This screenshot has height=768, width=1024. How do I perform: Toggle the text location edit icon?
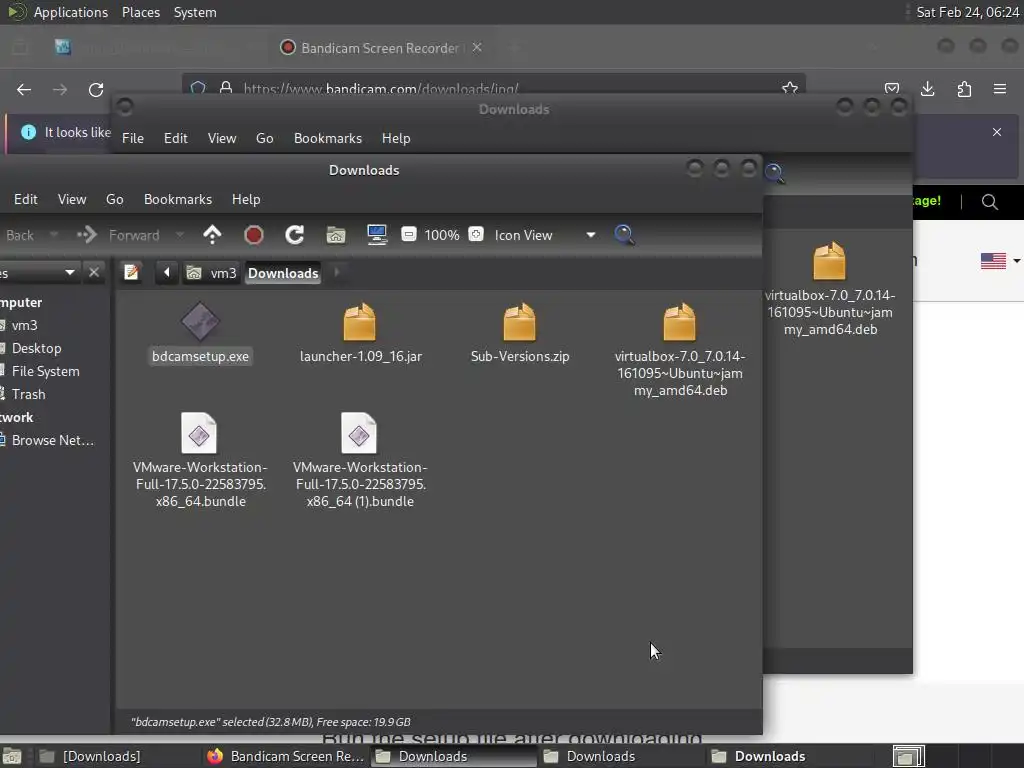pos(131,272)
